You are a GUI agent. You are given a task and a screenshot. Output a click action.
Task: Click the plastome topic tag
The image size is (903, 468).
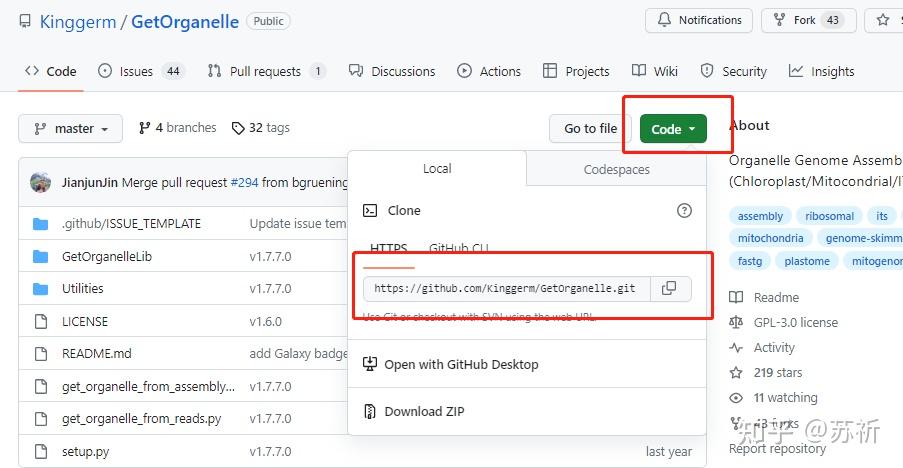(x=806, y=261)
